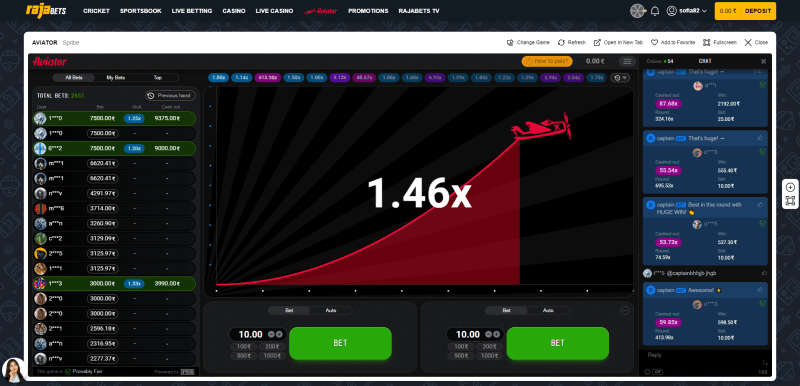Viewport: 800px width, 386px height.
Task: Remove the second bet panel
Action: pyautogui.click(x=625, y=311)
